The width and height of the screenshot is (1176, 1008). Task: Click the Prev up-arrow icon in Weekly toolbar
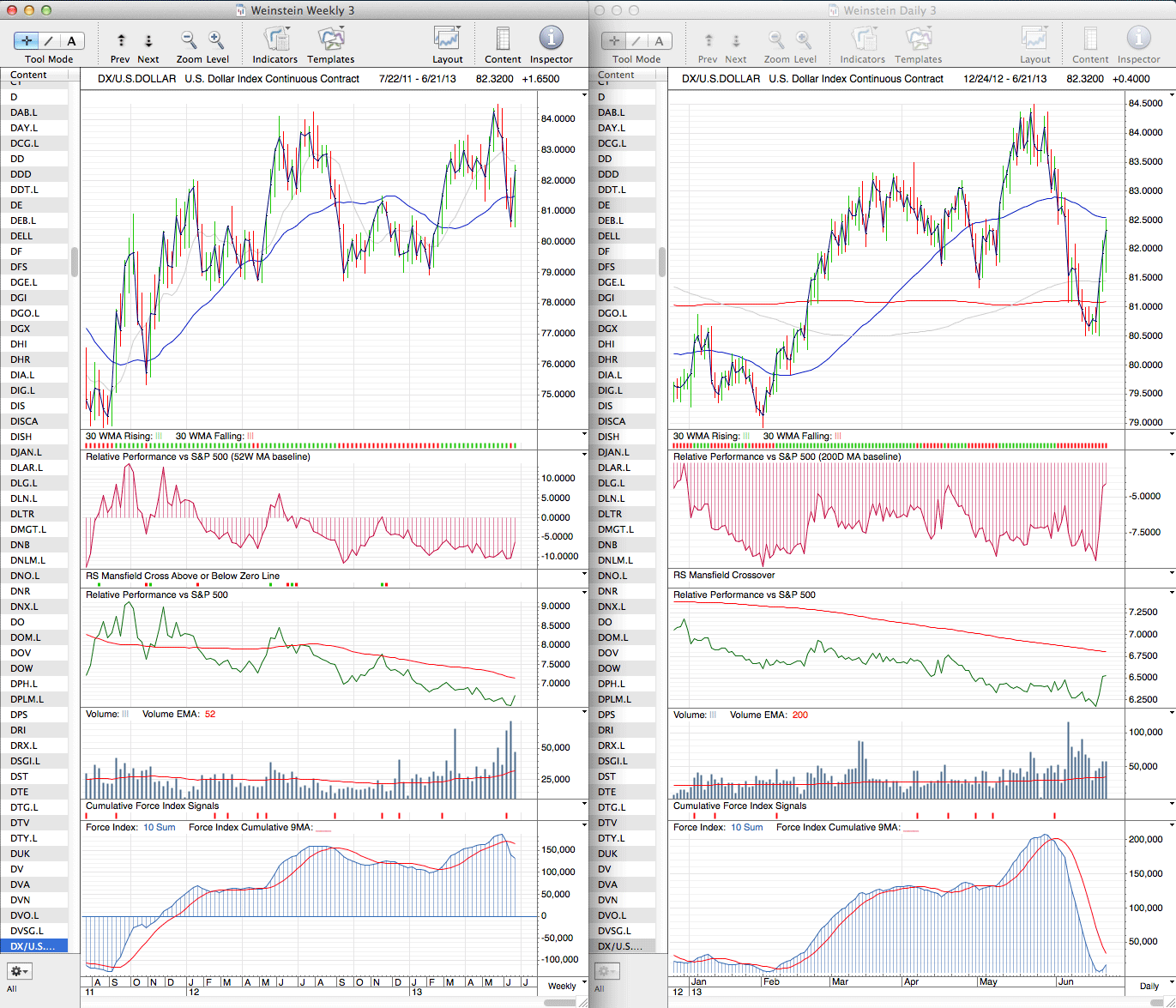click(x=121, y=40)
